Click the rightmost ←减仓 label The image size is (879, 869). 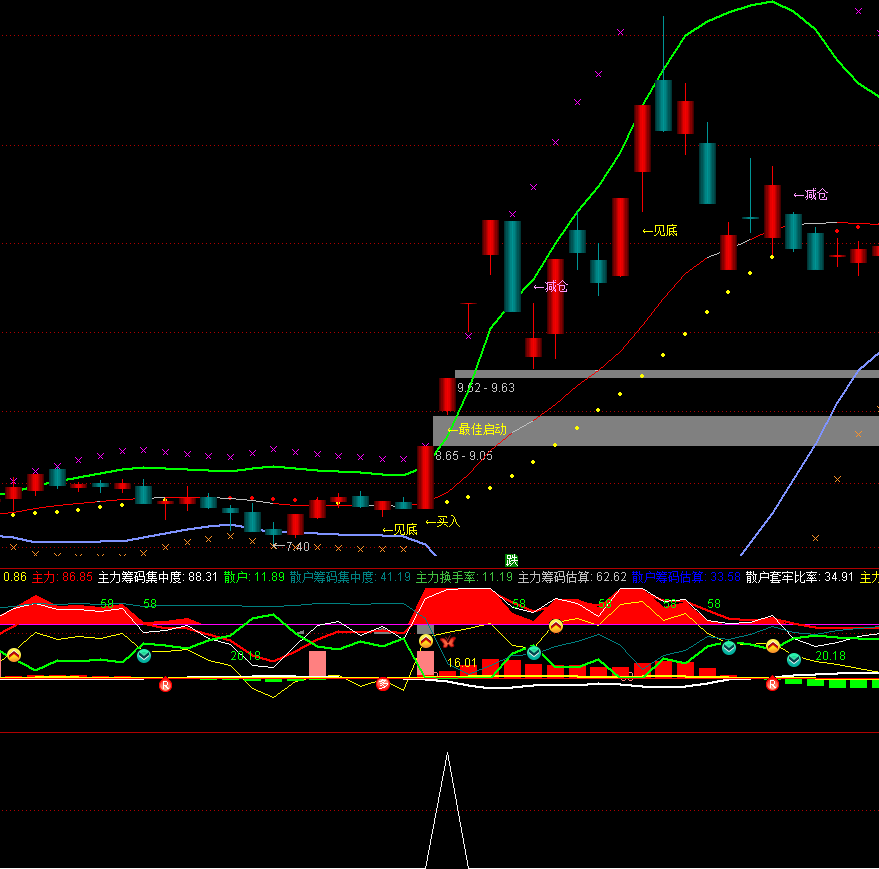tap(810, 194)
